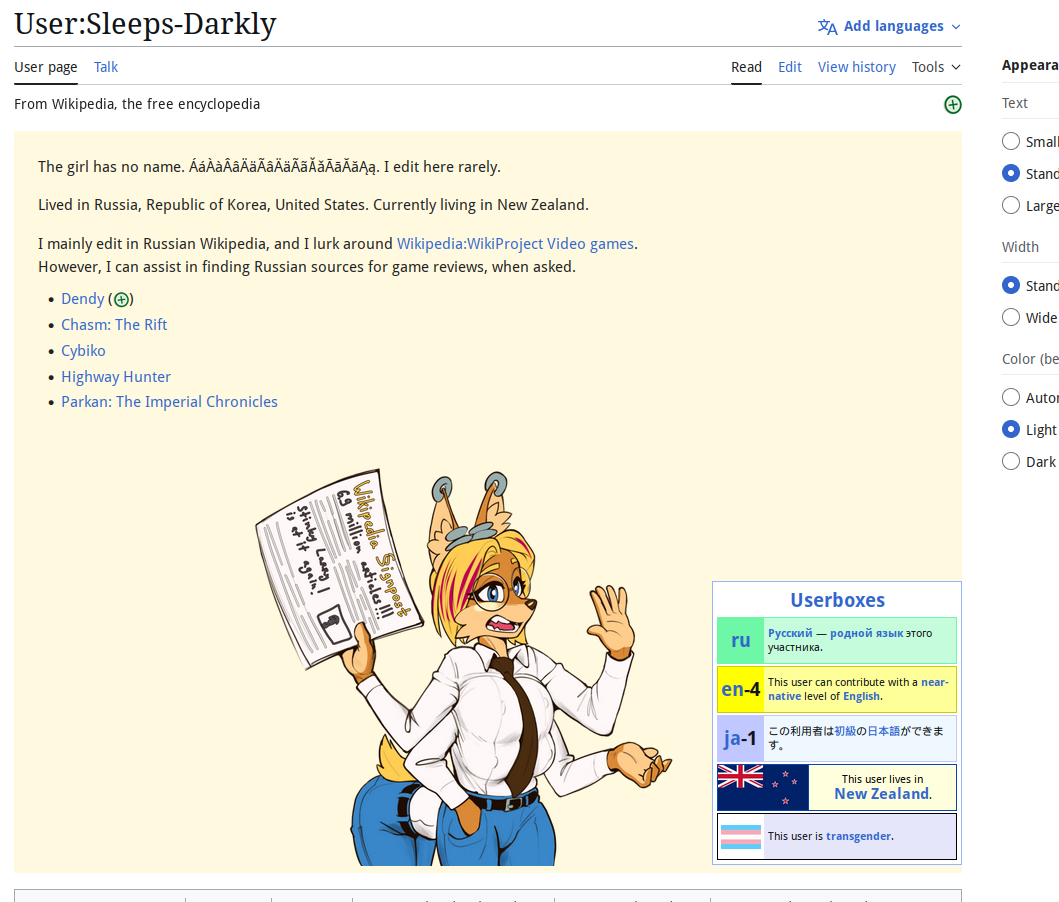
Task: Switch to the Talk tab
Action: pos(106,67)
